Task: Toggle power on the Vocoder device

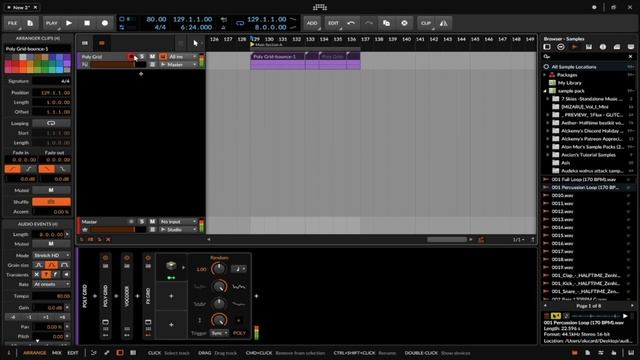Action: coord(127,258)
